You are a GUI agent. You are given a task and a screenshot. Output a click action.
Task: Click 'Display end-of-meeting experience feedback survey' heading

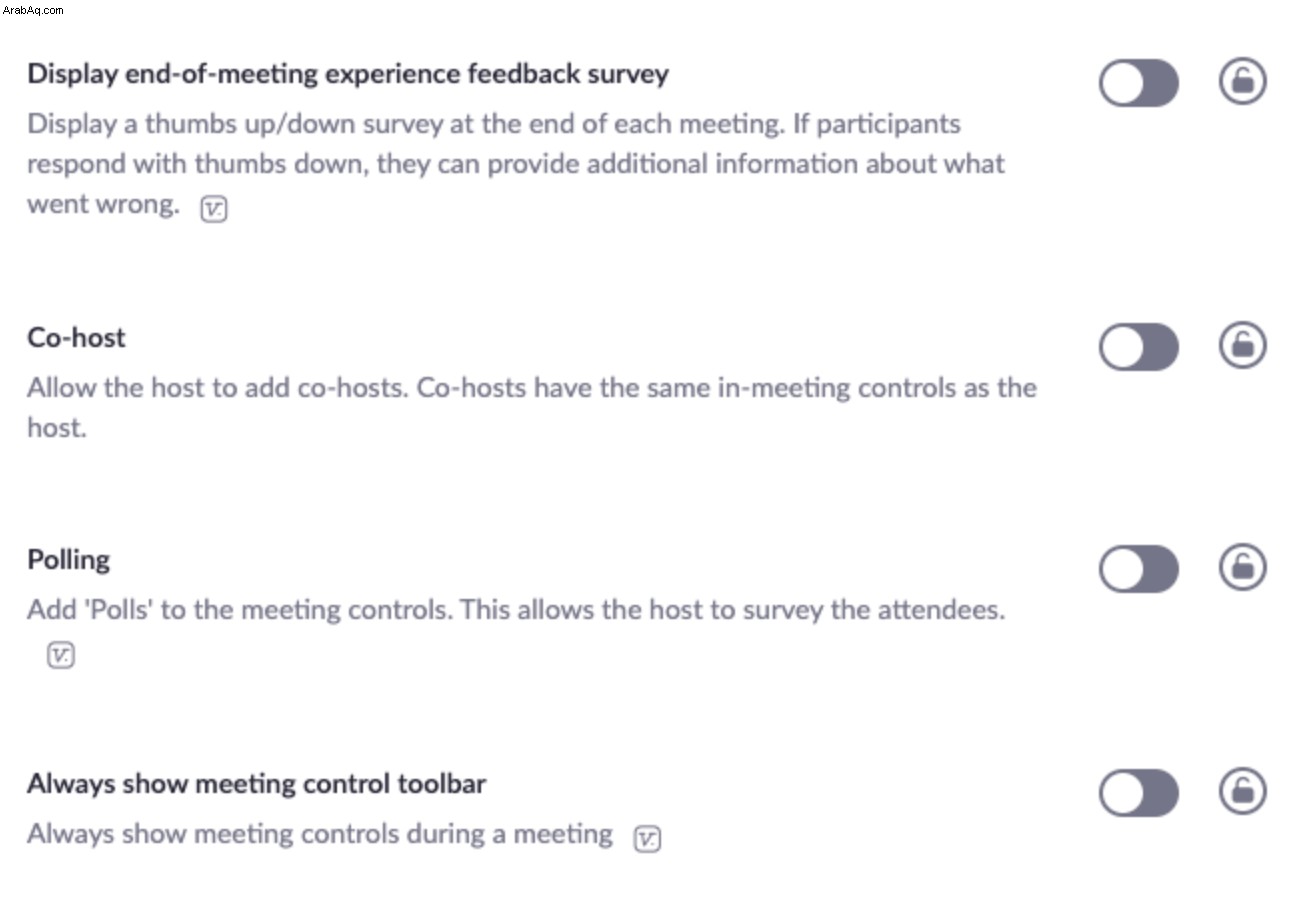point(348,74)
